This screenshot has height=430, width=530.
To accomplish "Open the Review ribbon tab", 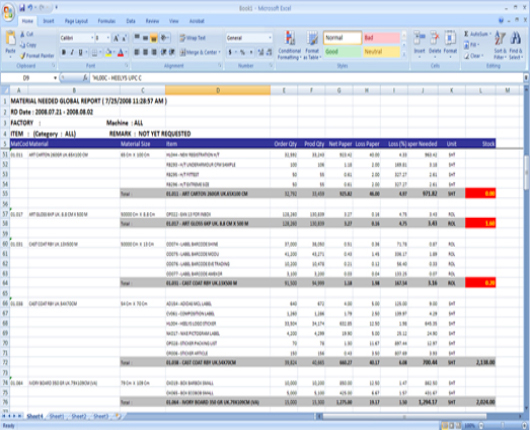I will [x=152, y=21].
